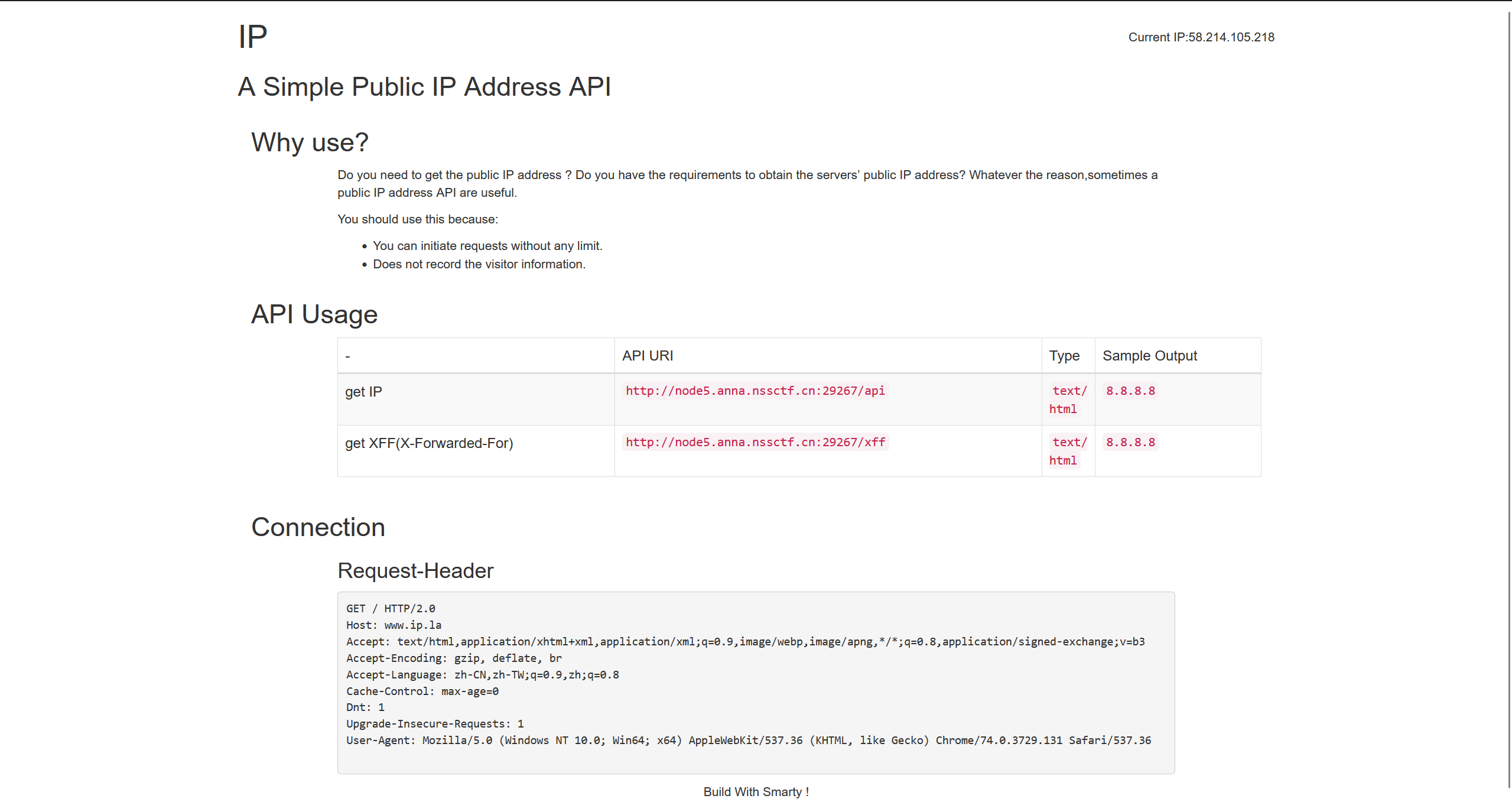Screen dimensions: 1512x802
Task: Click the 8.8.8.8 sample output for XFF
Action: [1130, 442]
